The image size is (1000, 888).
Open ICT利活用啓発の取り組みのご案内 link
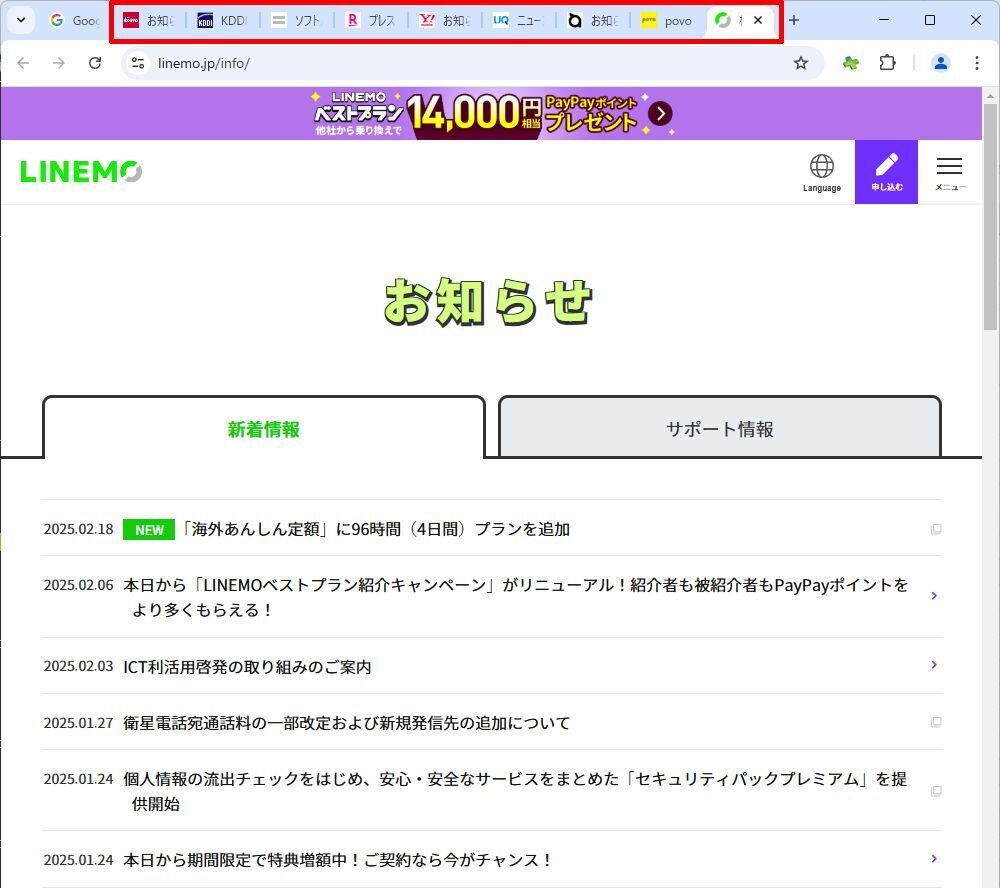click(x=247, y=667)
